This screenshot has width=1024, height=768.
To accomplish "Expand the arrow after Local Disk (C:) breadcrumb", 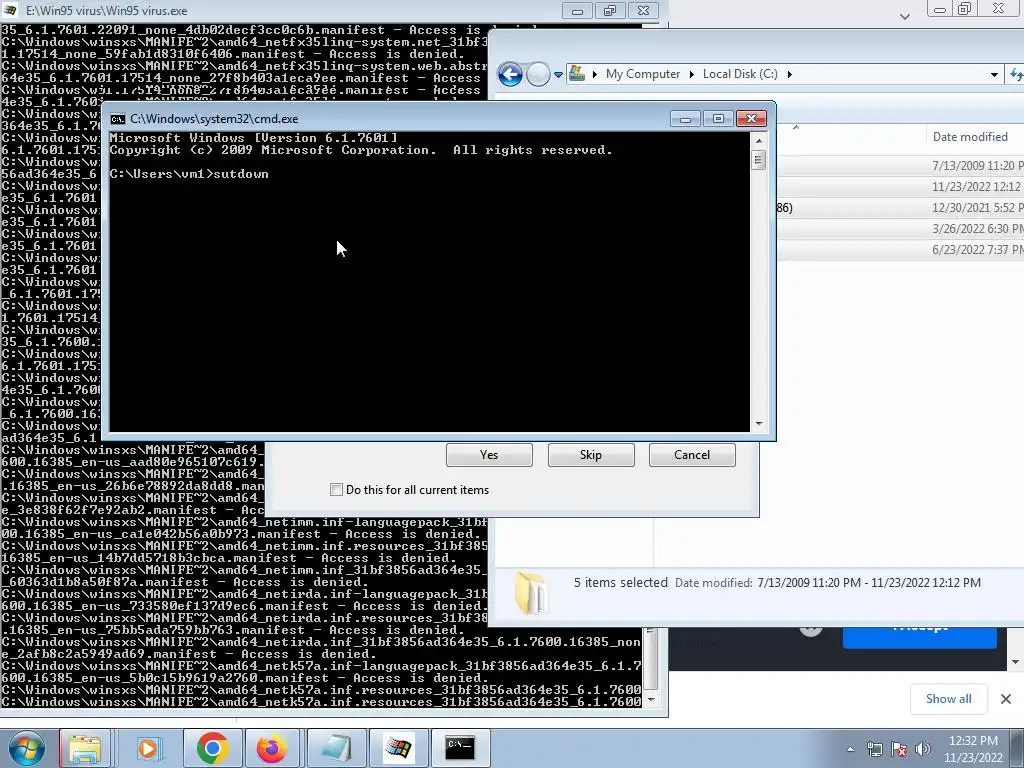I will coord(790,74).
